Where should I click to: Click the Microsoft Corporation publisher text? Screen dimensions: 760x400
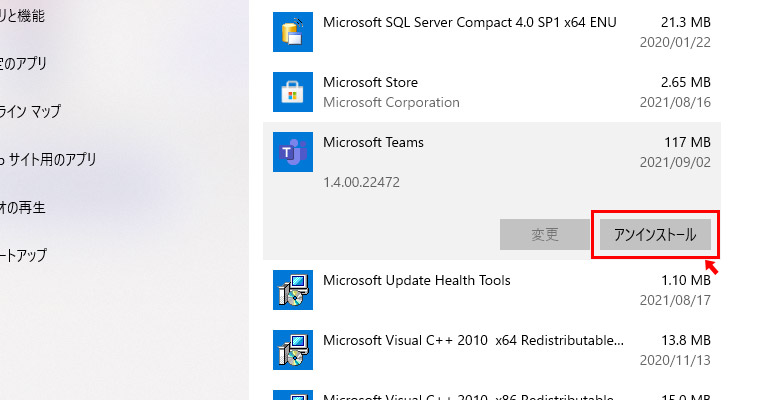point(391,103)
